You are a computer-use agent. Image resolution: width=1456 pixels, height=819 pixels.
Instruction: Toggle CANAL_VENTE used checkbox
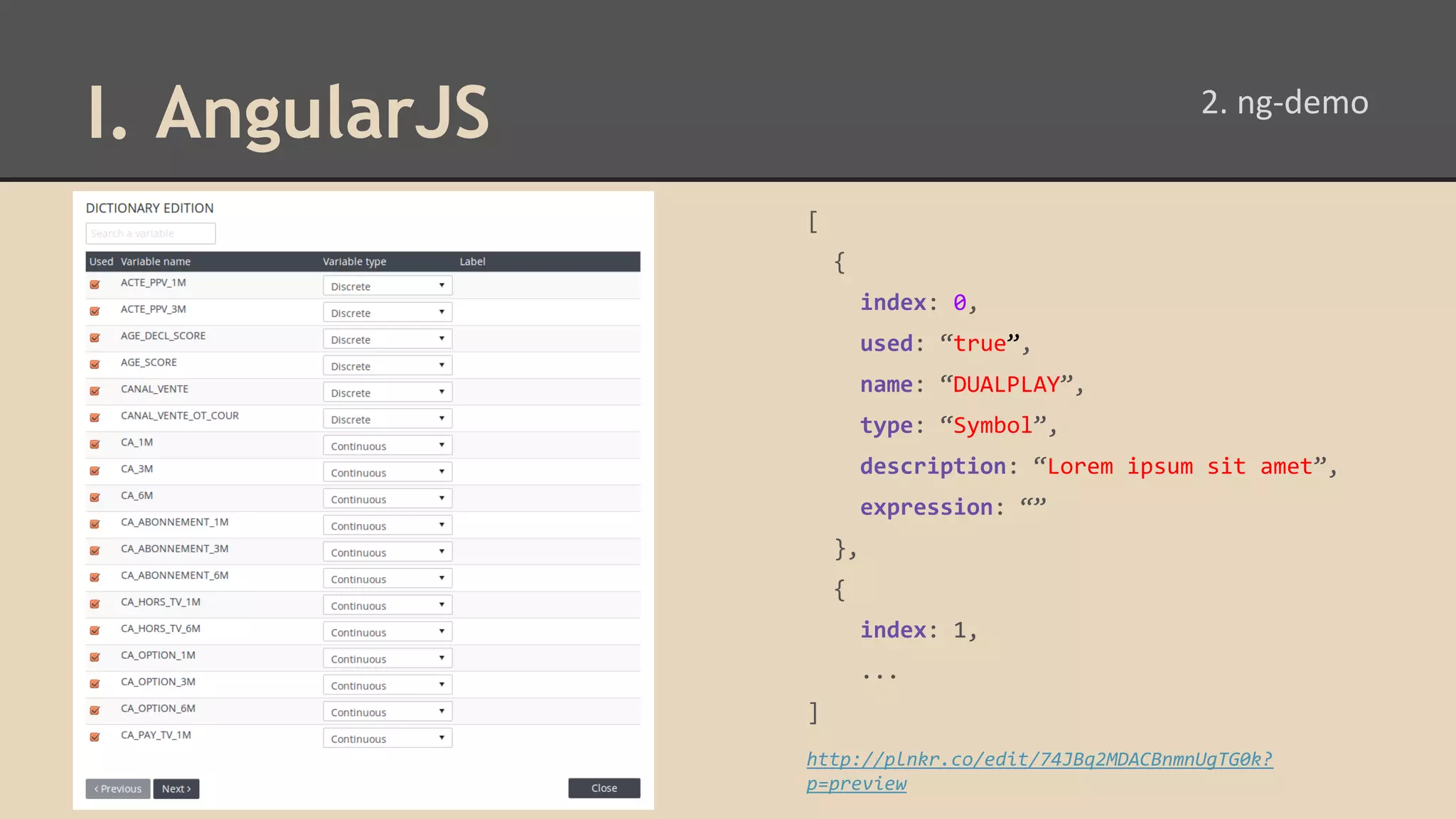click(95, 391)
